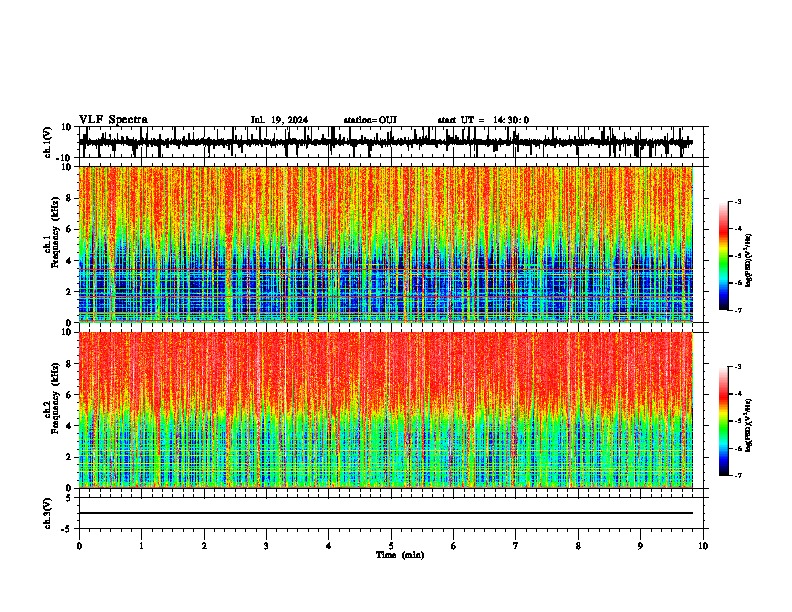
Task: Click the ch.1 color bar log(PSD) unit label
Action: click(x=749, y=260)
